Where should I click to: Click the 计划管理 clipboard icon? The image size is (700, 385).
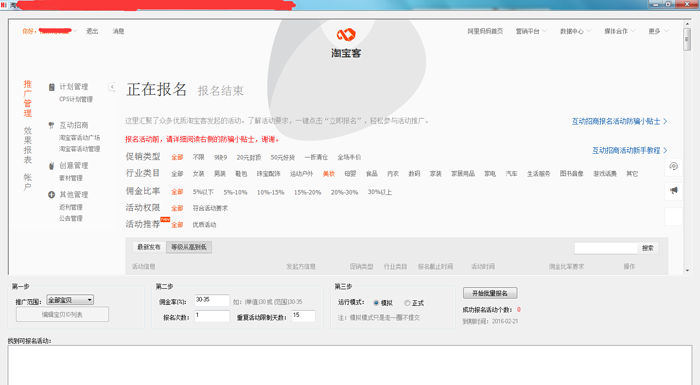pyautogui.click(x=51, y=87)
